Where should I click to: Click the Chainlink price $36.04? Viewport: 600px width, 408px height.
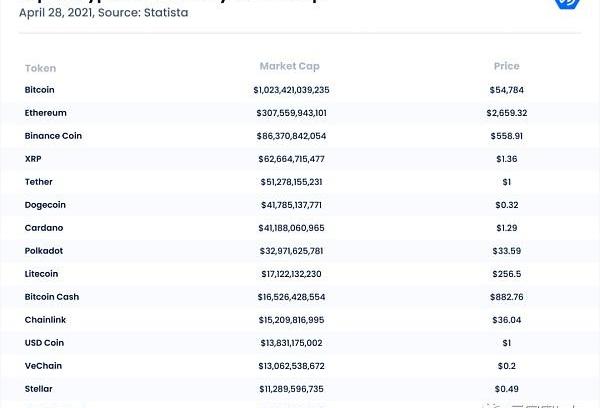[x=507, y=320]
